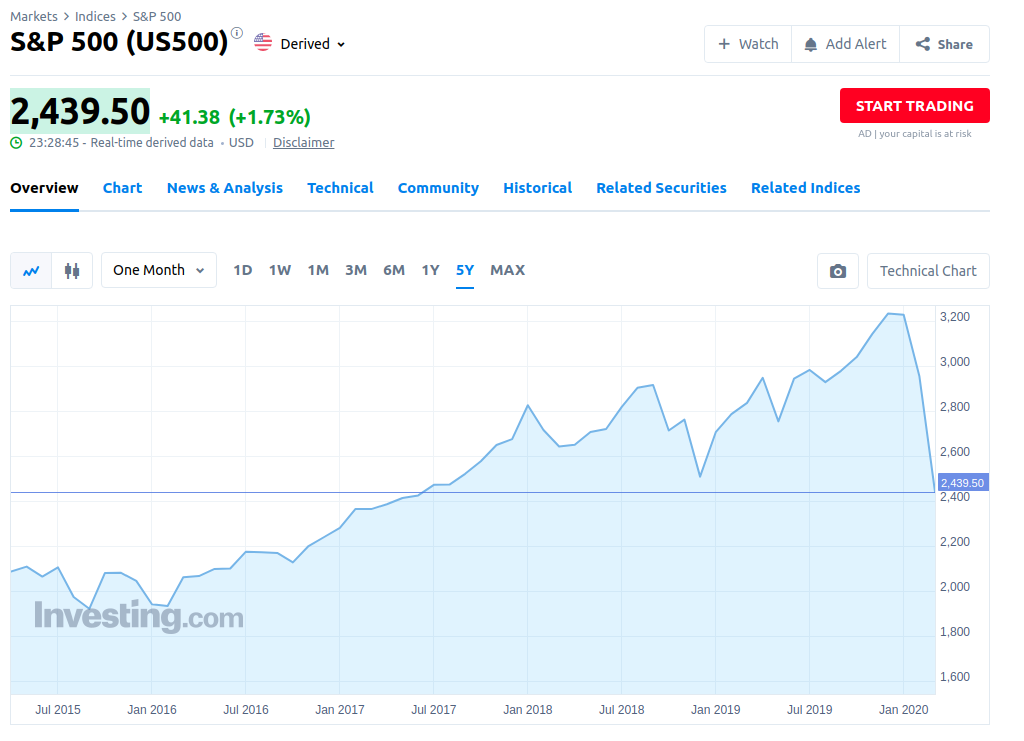Select the 1W time range

pyautogui.click(x=280, y=270)
